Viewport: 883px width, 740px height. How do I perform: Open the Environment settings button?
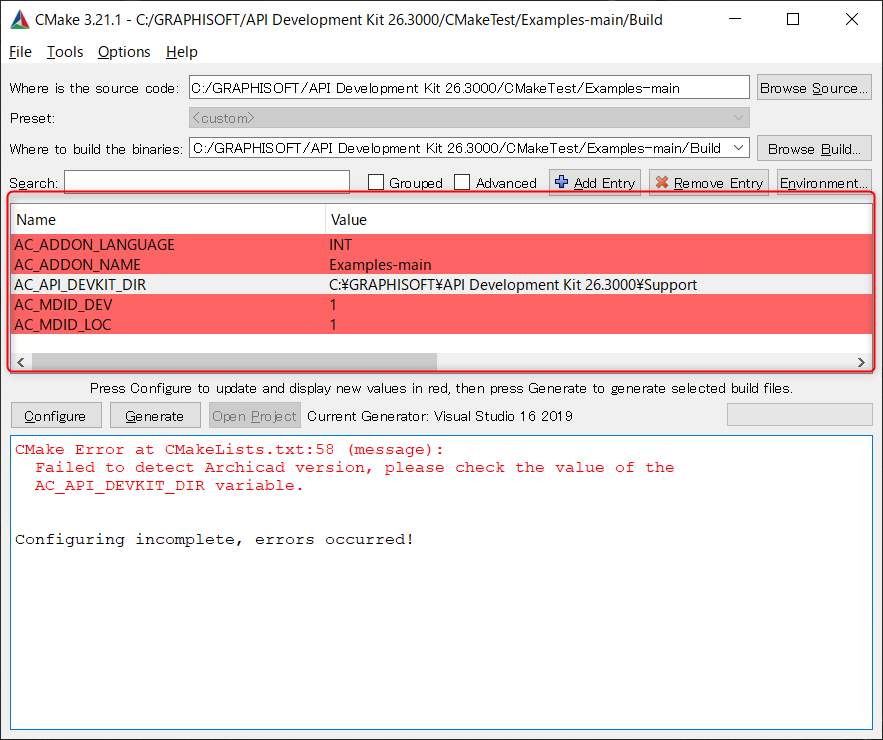[x=824, y=183]
